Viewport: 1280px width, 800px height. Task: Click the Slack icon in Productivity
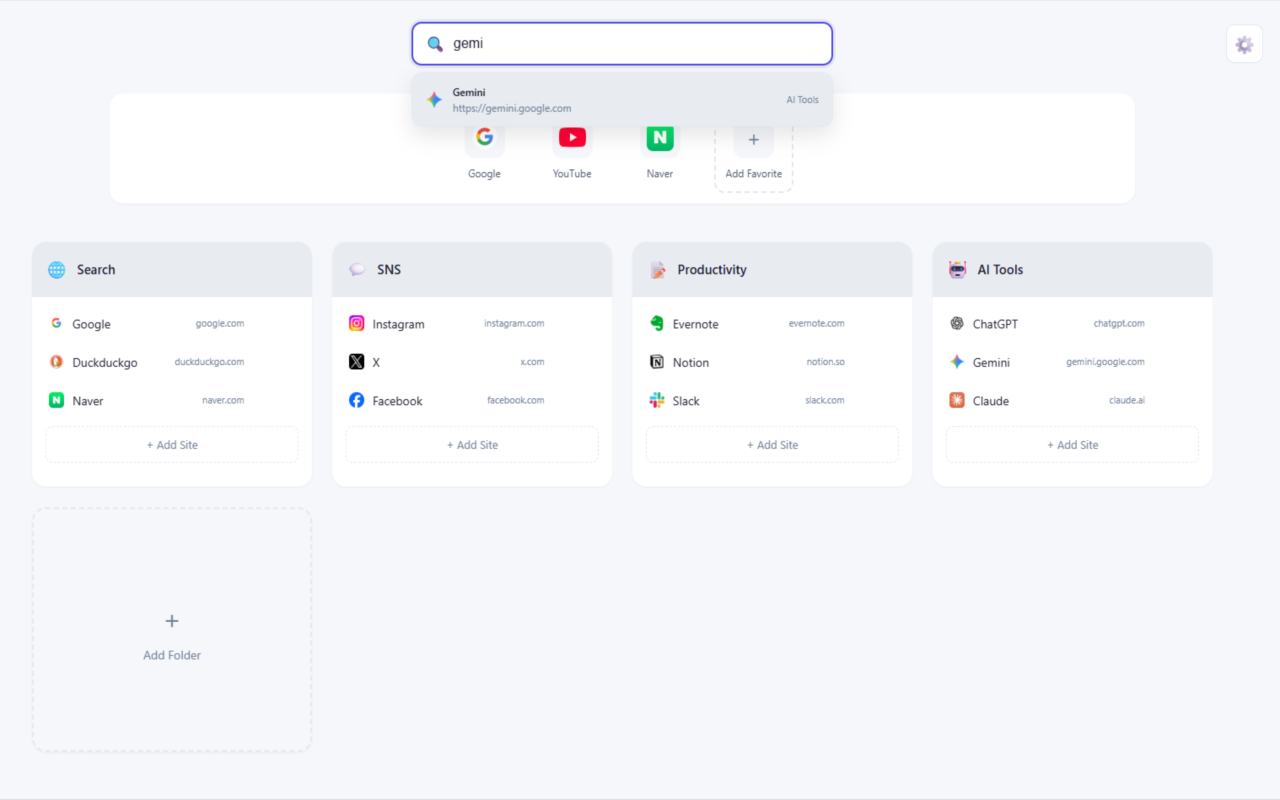coord(657,400)
